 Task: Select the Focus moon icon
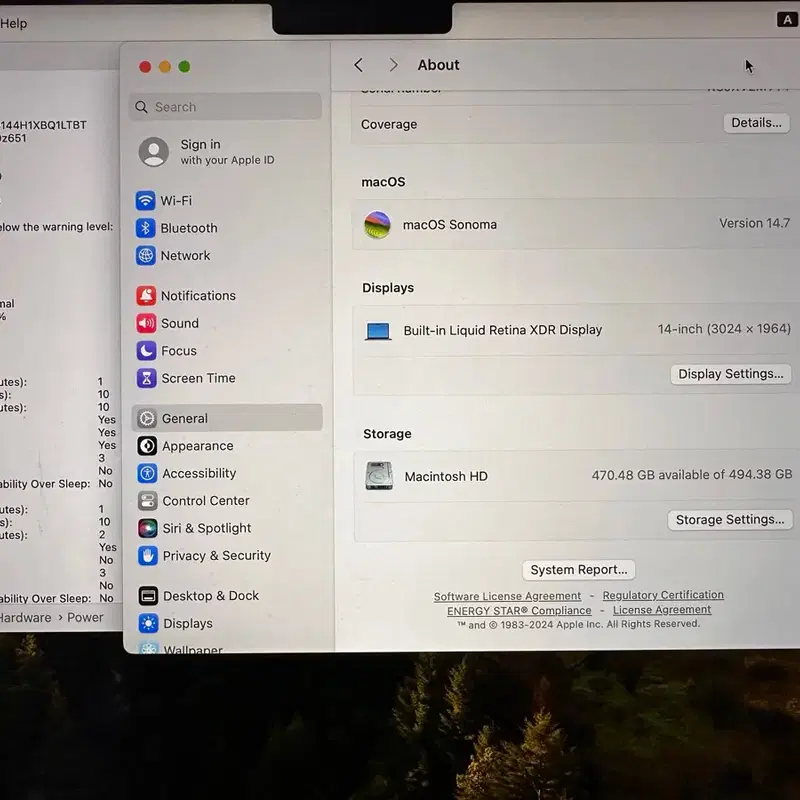146,351
